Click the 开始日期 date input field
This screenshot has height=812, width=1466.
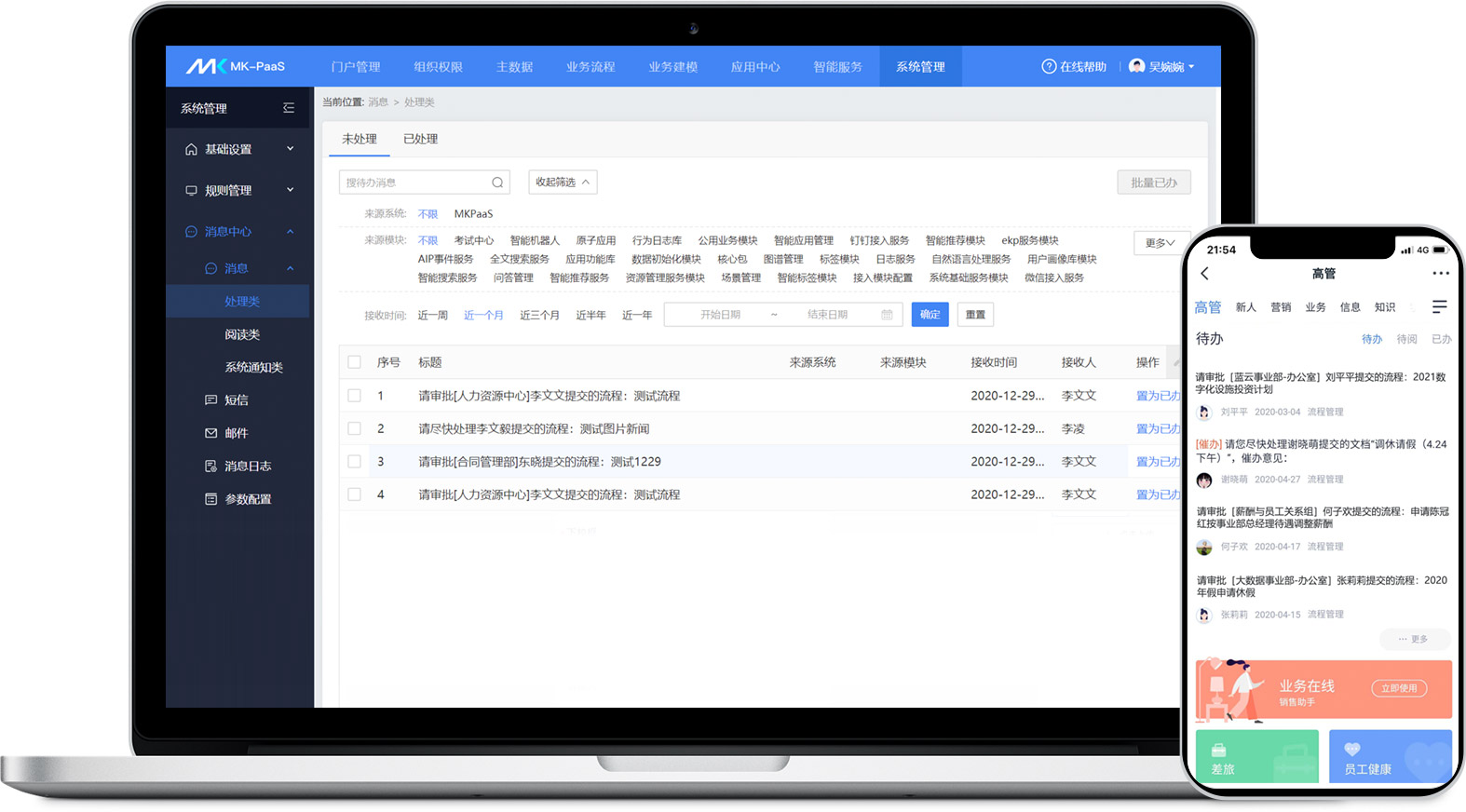click(x=720, y=315)
